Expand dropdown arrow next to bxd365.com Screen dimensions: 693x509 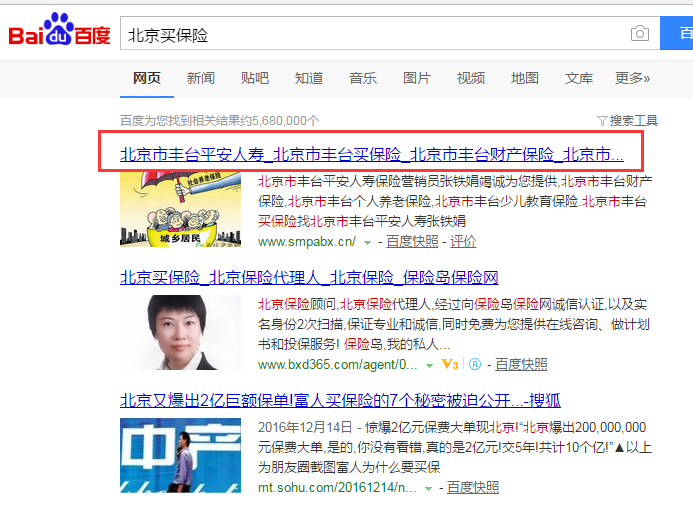coord(429,365)
